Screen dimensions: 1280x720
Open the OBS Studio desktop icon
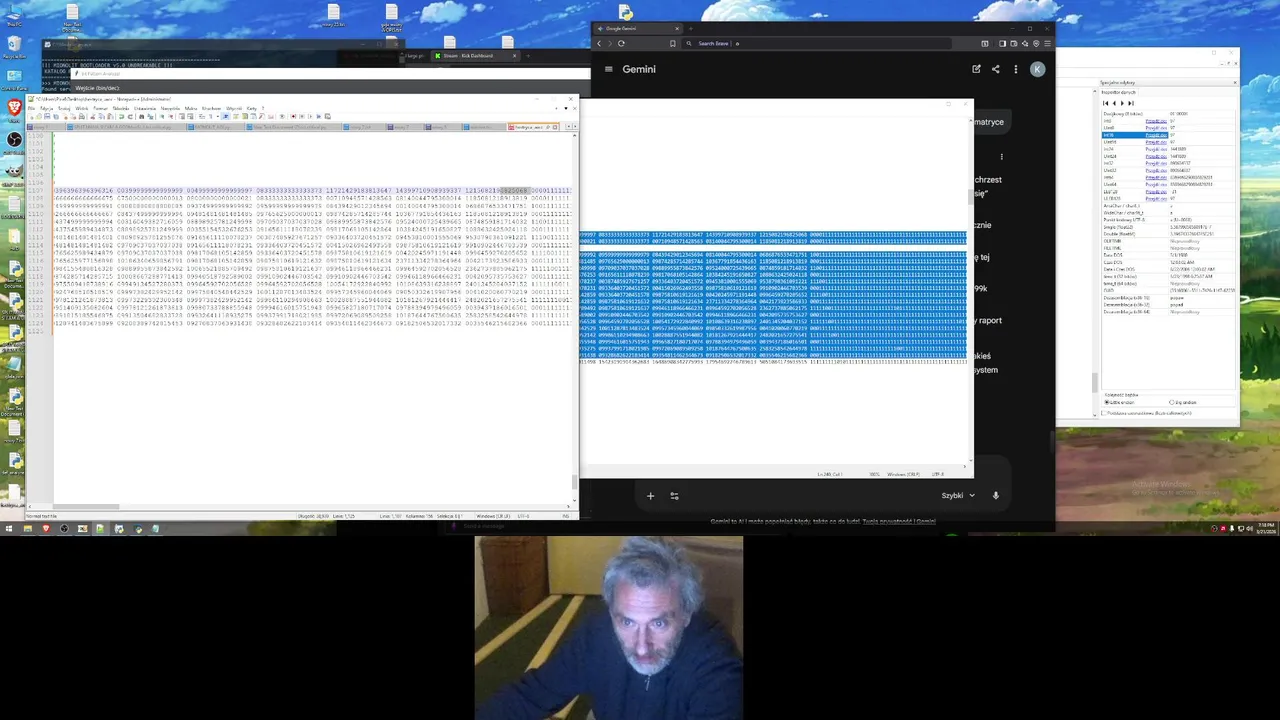14,140
